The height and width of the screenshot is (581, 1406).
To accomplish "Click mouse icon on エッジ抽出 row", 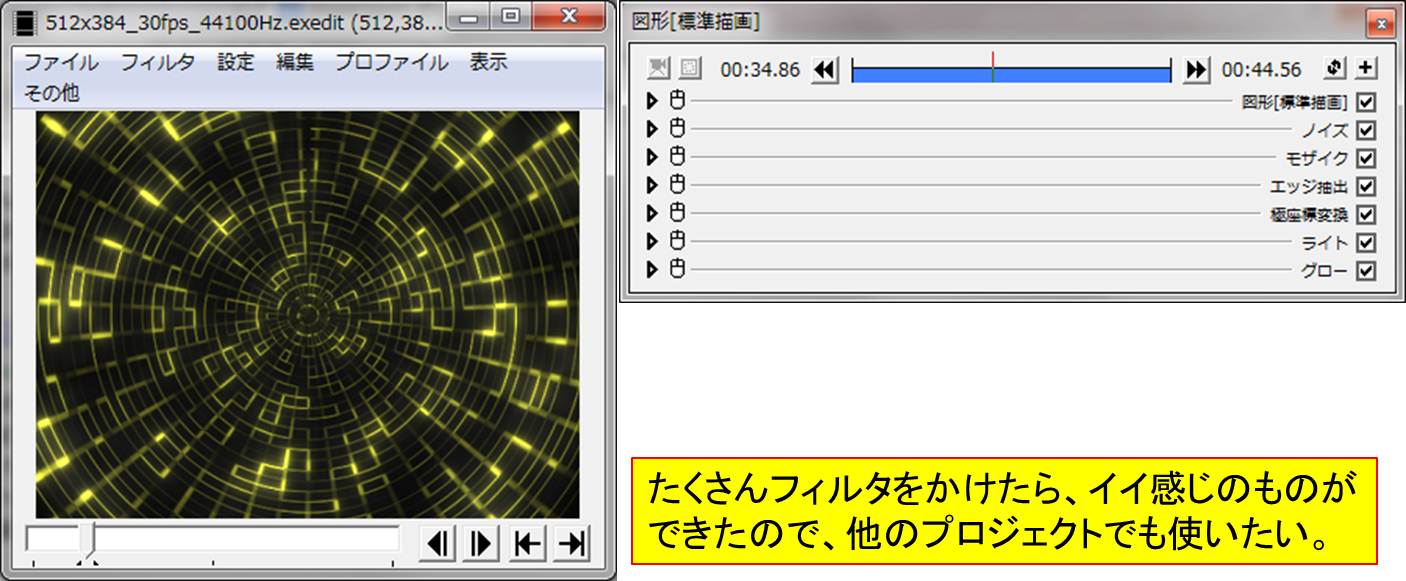I will [x=676, y=184].
